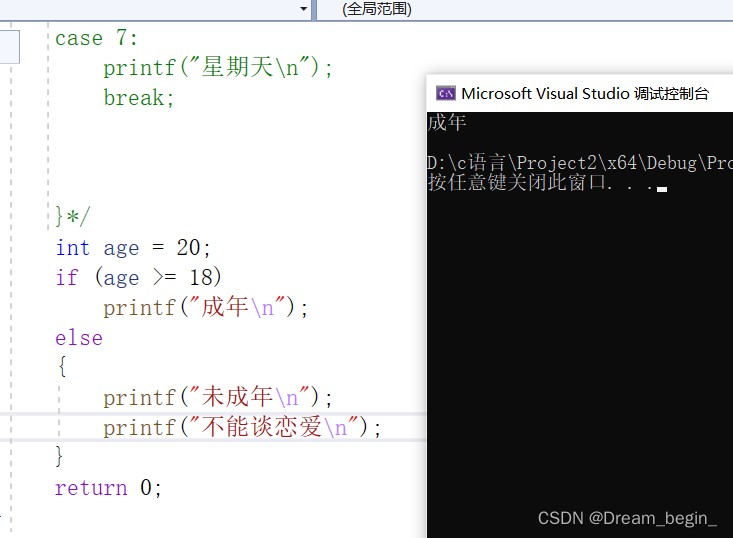Click the printf("星期天\n") comment line

(218, 67)
